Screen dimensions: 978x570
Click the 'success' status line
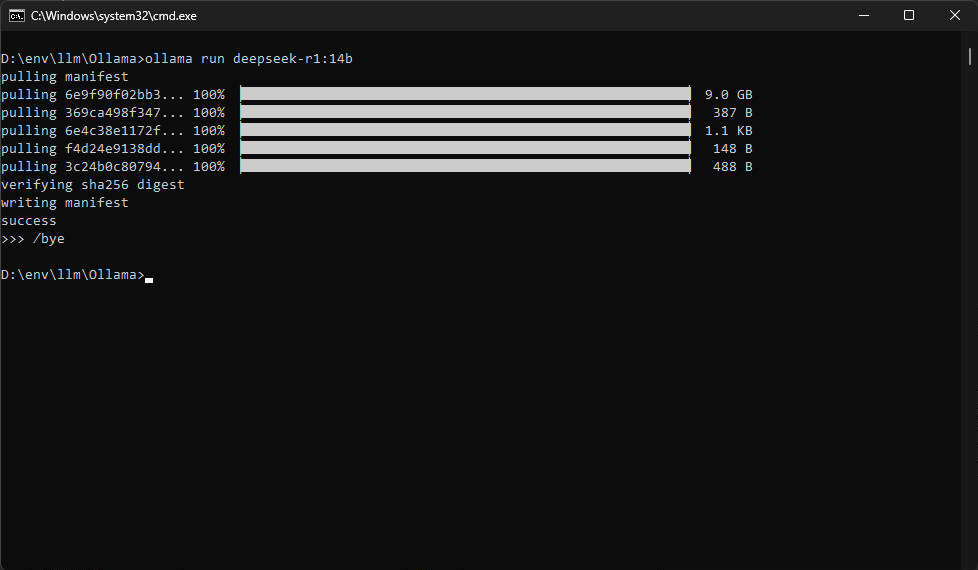29,221
